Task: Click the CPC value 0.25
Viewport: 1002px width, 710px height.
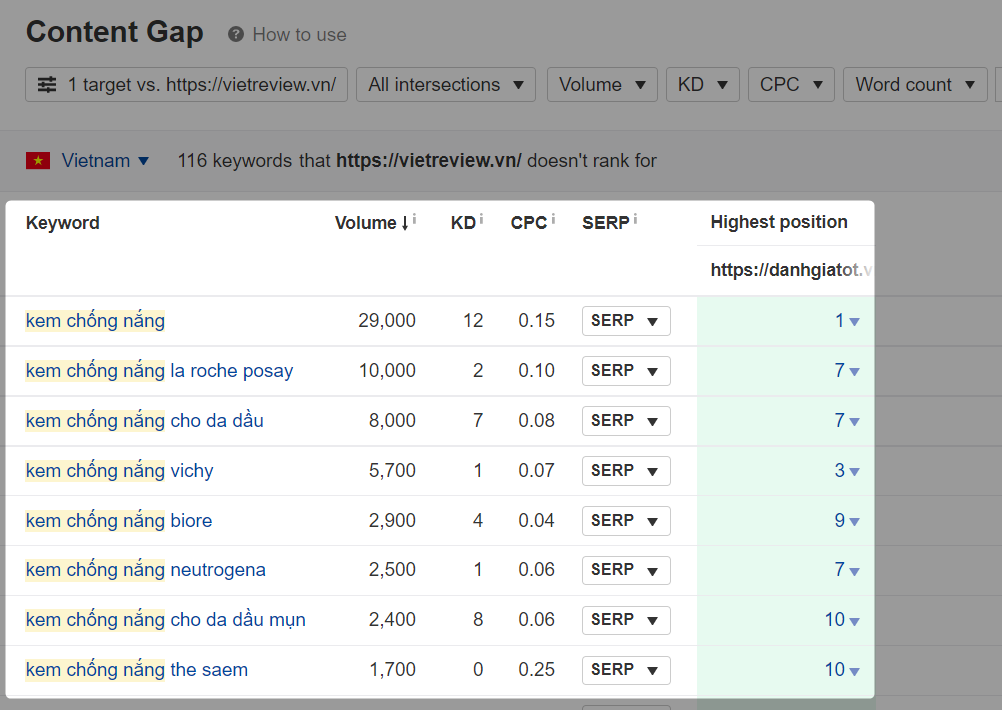Action: (x=536, y=669)
